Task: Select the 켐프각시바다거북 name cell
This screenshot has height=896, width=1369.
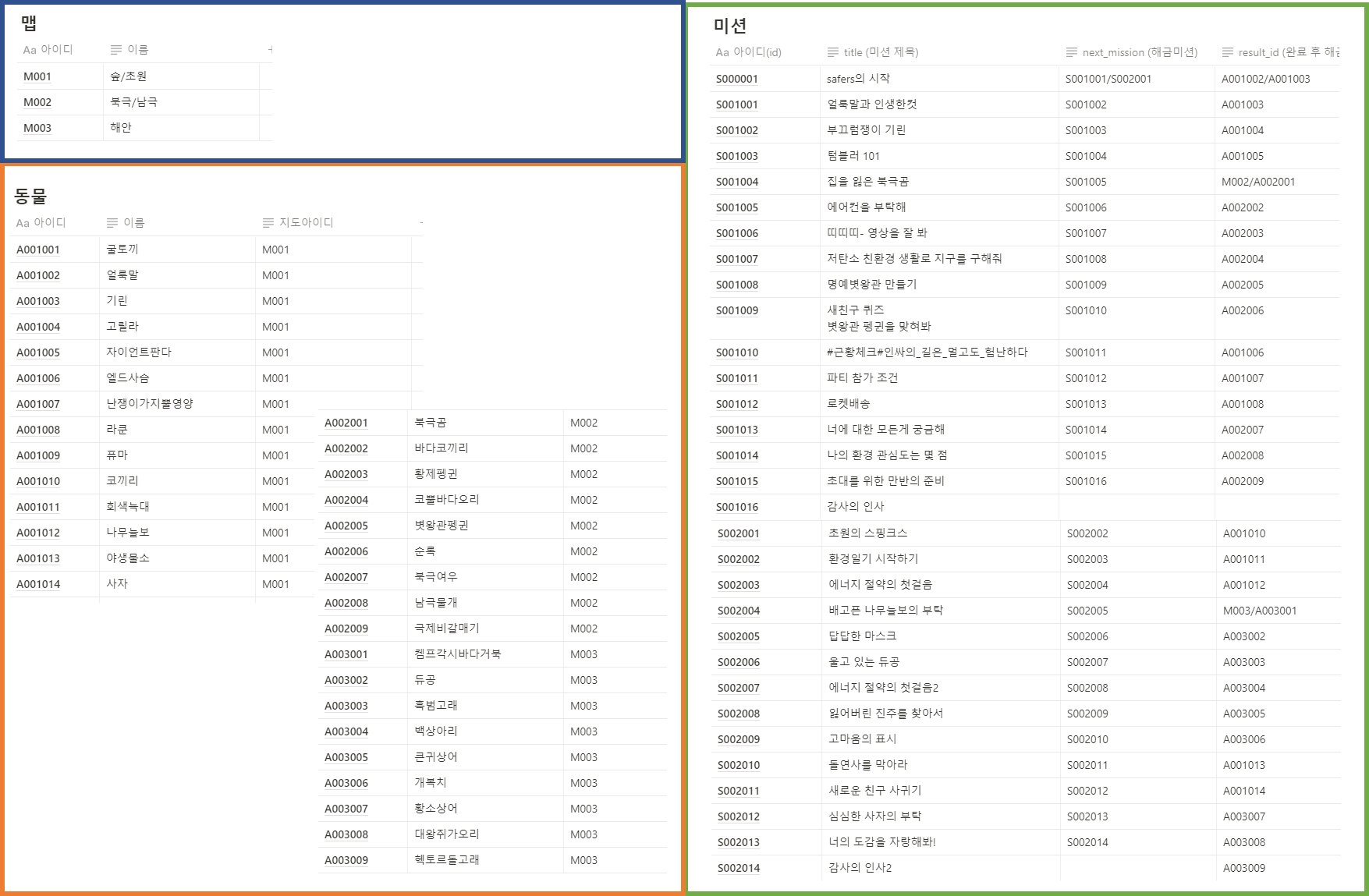Action: point(485,654)
